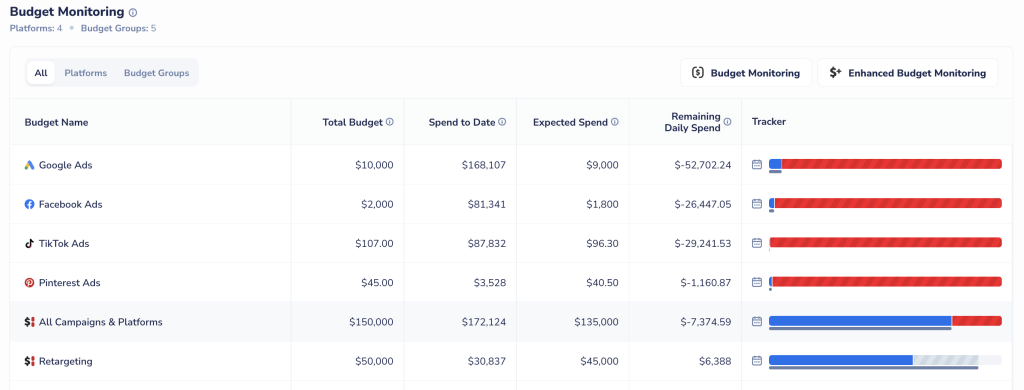
Task: Open the Google Ads budget row
Action: (511, 165)
